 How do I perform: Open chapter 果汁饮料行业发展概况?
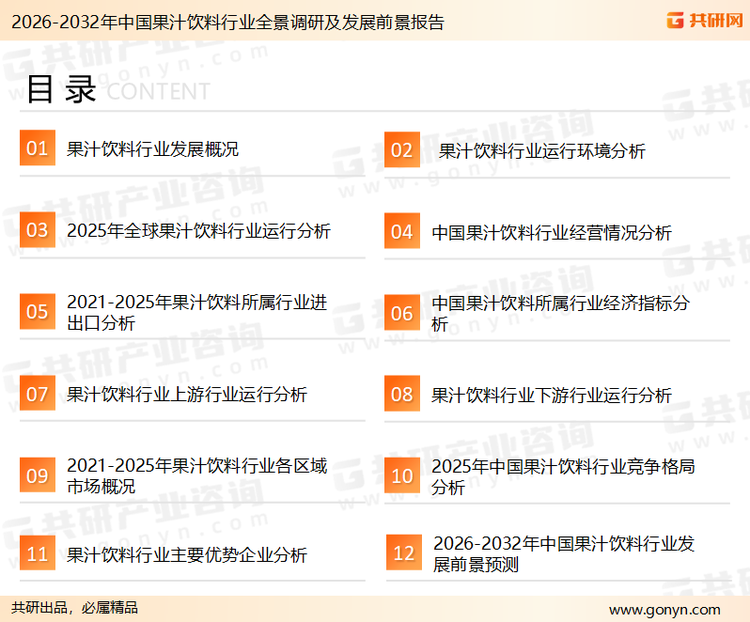point(152,150)
